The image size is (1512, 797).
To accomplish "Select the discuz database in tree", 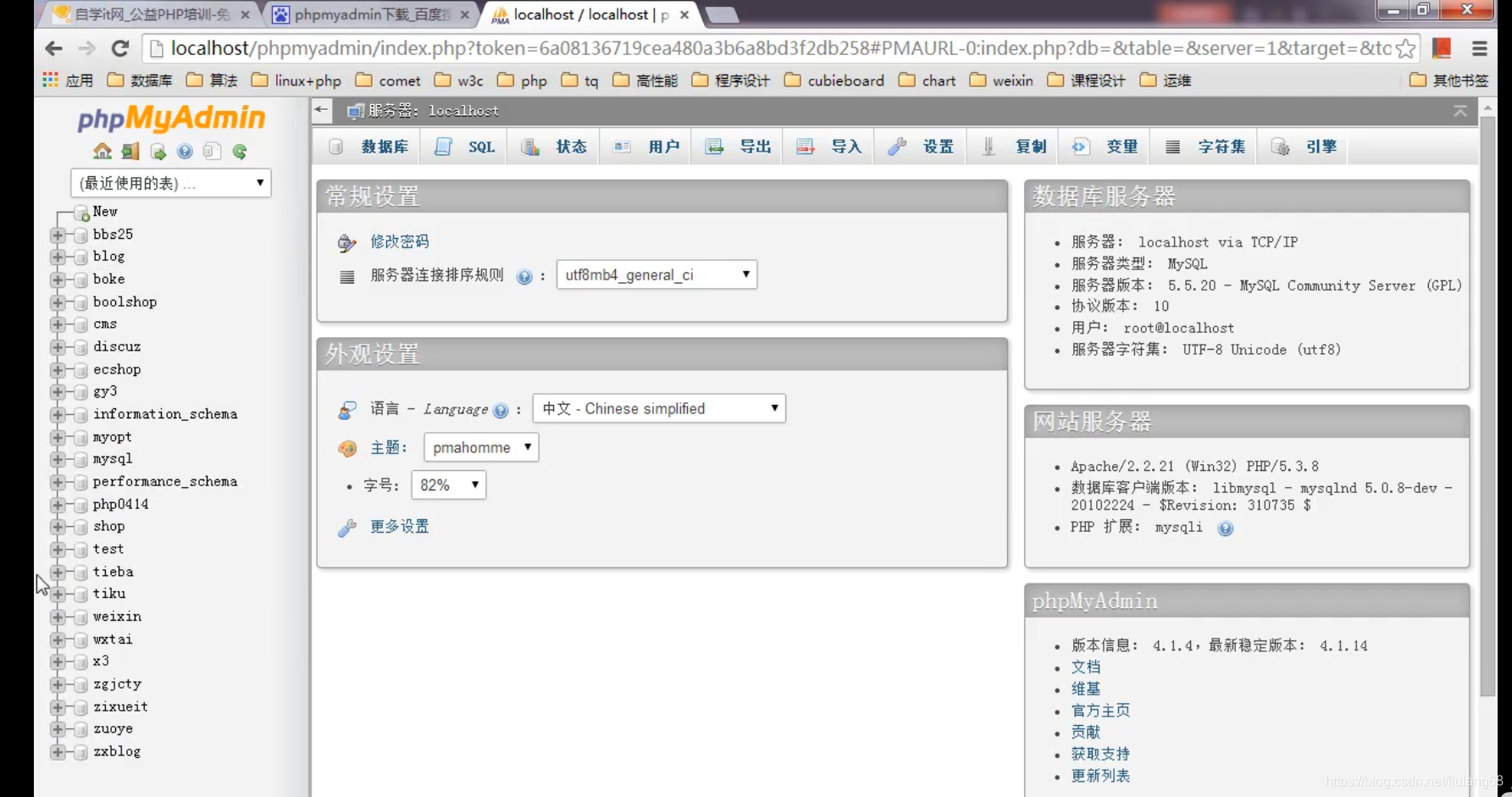I will pos(117,346).
